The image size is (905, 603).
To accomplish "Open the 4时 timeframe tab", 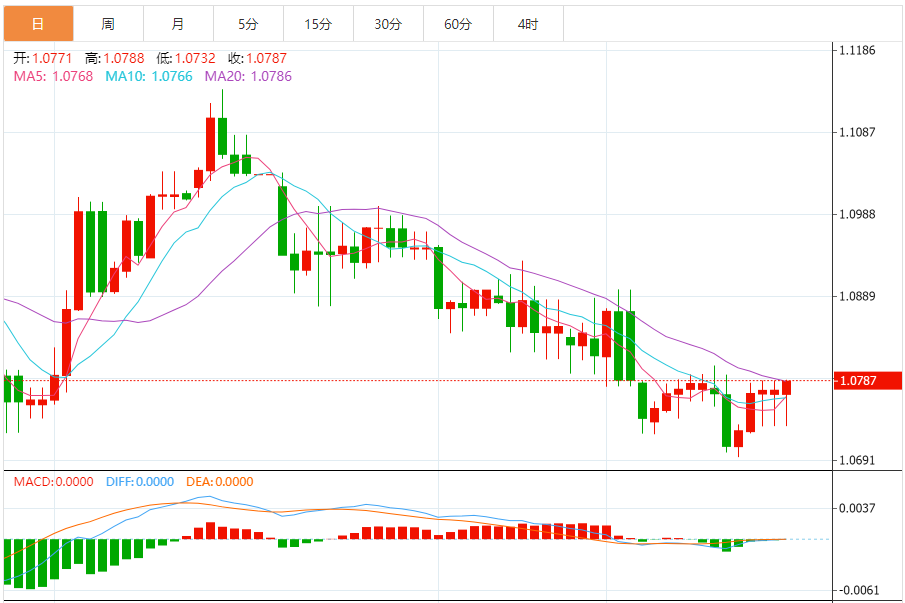I will click(528, 24).
